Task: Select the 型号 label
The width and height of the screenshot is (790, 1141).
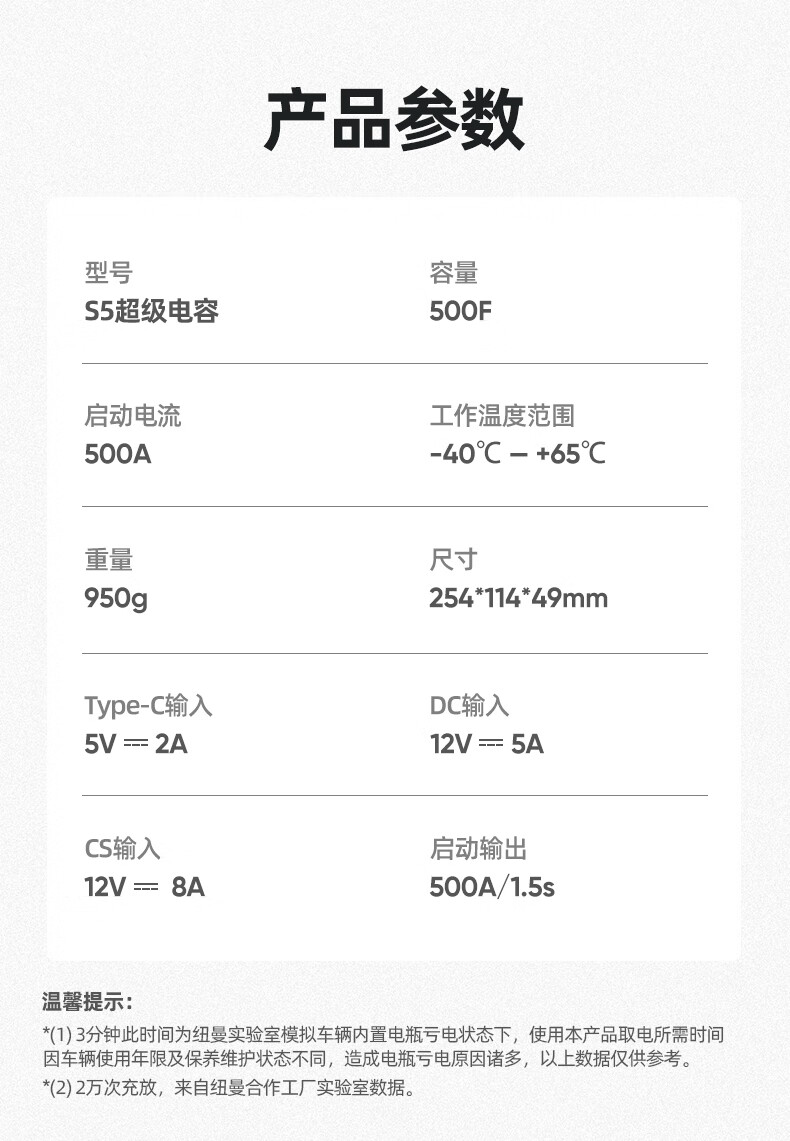Action: (x=108, y=273)
